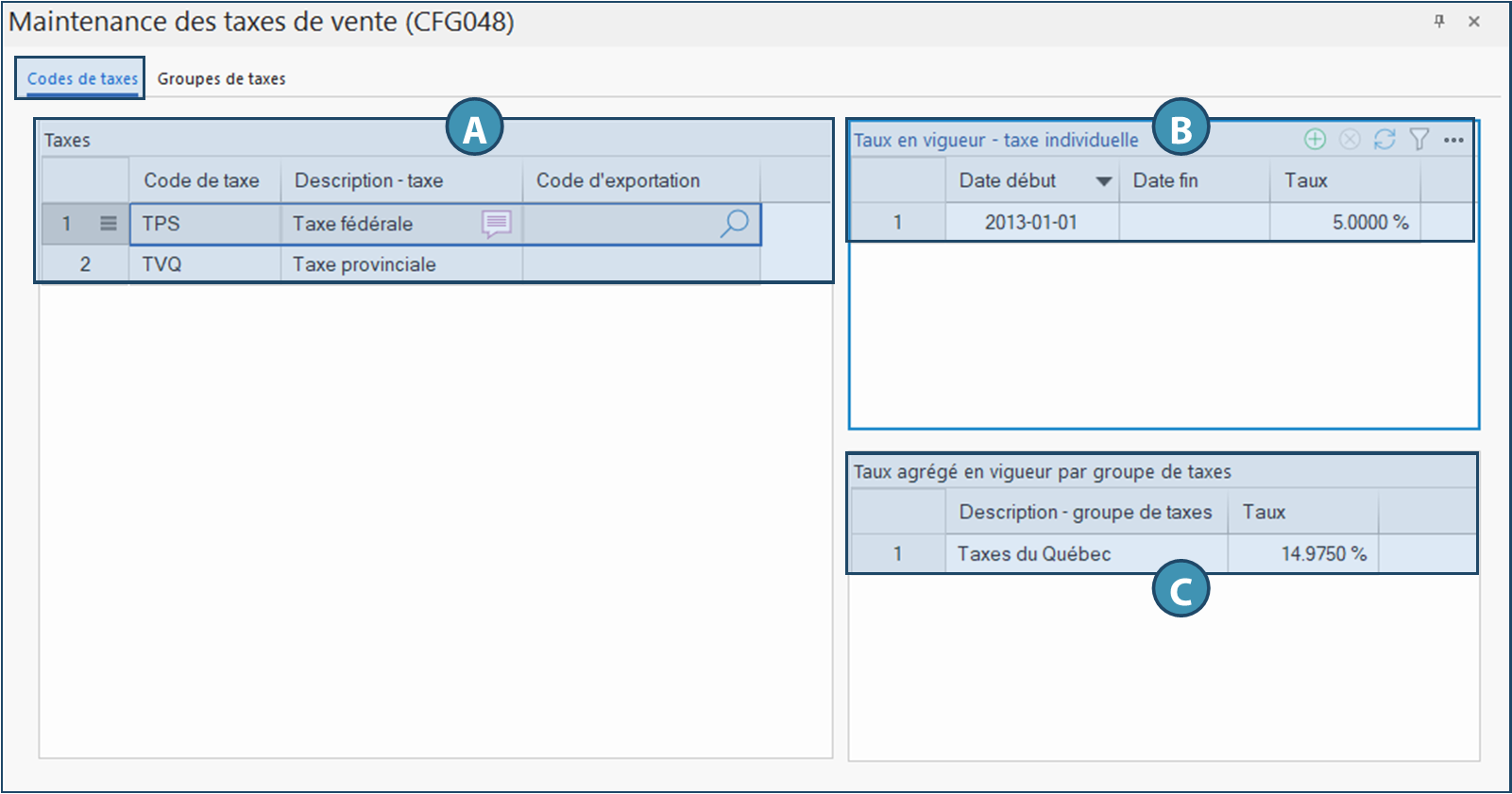Refresh the individual tax rates grid
This screenshot has height=794, width=1512.
tap(1385, 140)
